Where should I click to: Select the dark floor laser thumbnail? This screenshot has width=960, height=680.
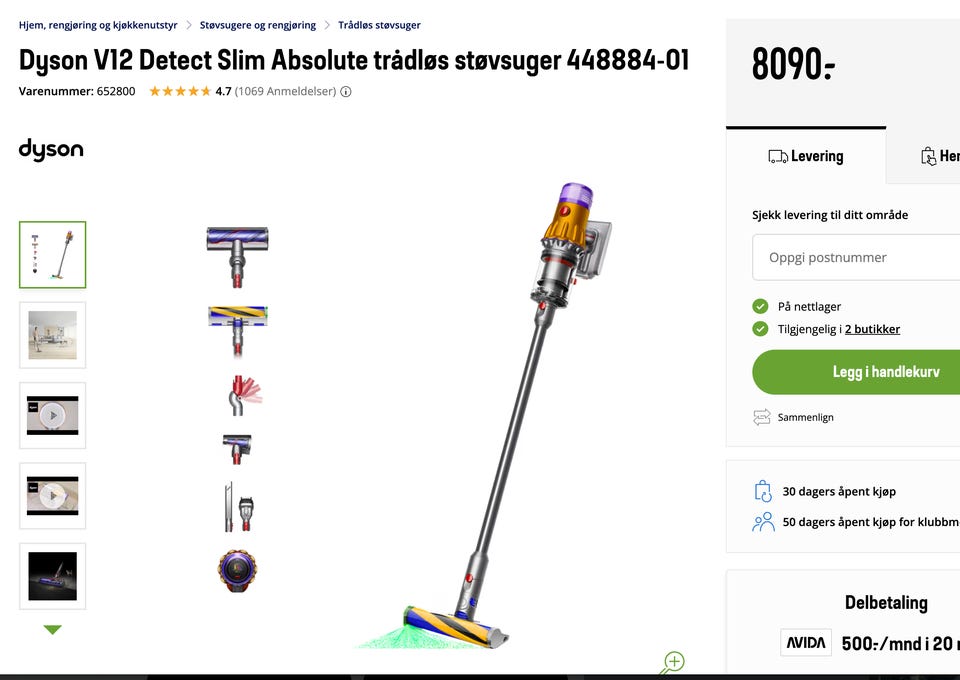tap(53, 577)
